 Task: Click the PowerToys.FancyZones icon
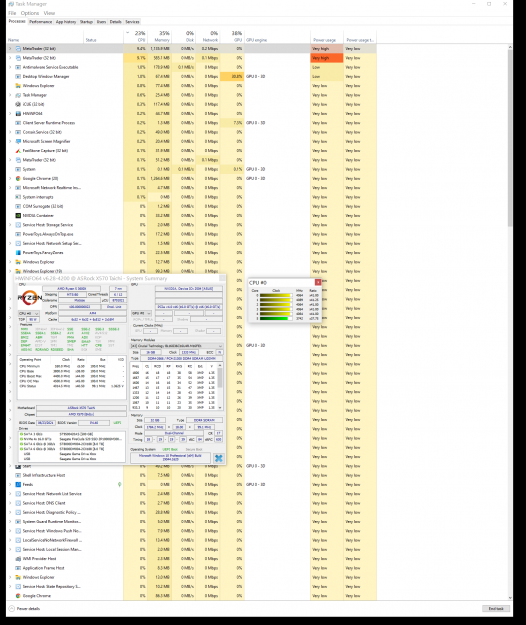18,253
